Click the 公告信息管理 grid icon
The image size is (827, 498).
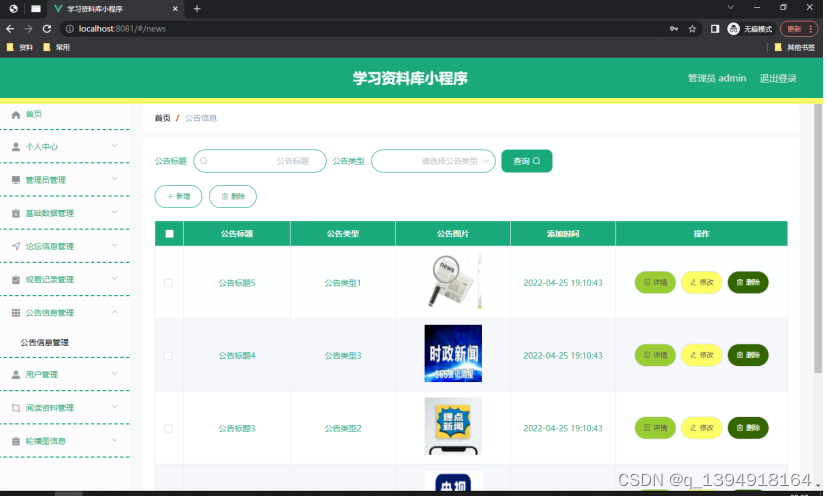tap(16, 313)
